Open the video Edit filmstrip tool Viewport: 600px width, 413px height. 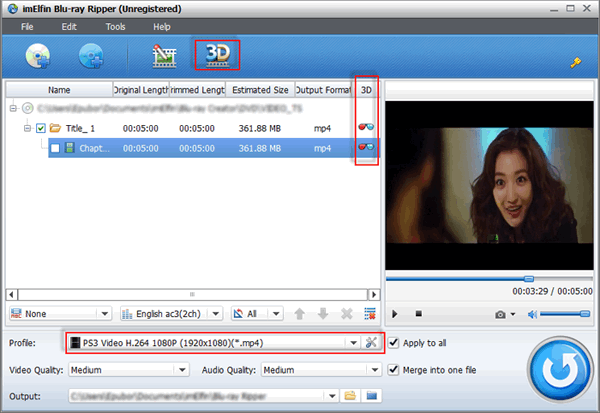(x=164, y=56)
